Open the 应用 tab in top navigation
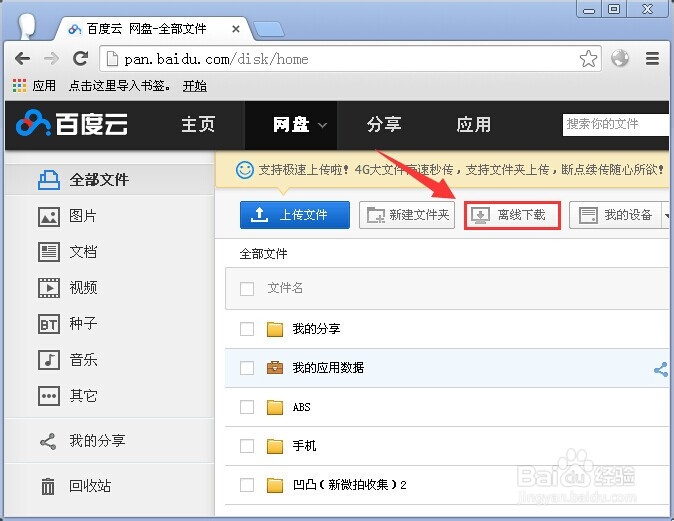 tap(474, 125)
